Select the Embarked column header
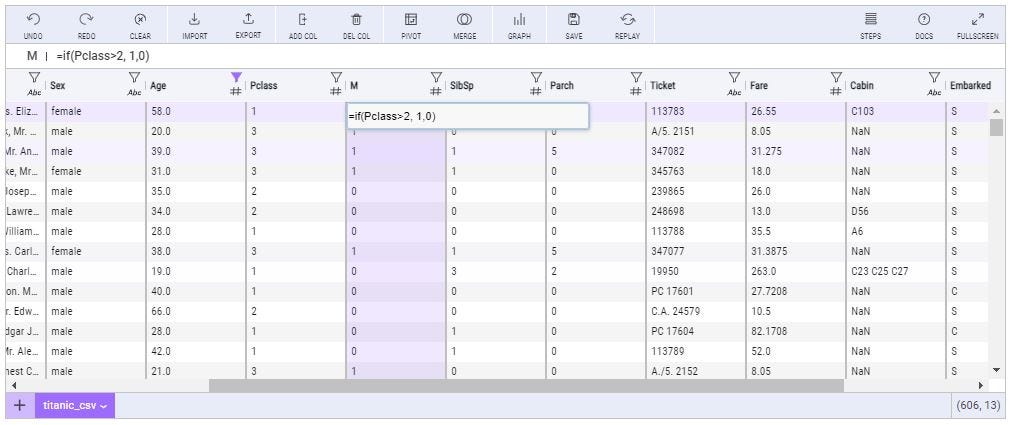Image resolution: width=1012 pixels, height=425 pixels. tap(971, 85)
